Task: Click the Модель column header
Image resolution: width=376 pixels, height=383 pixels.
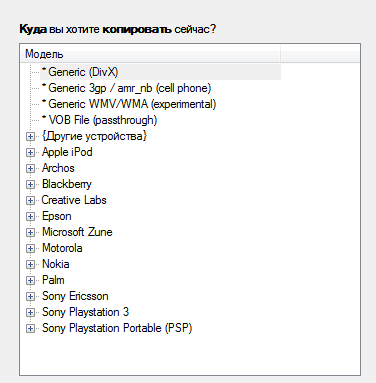Action: click(x=150, y=54)
